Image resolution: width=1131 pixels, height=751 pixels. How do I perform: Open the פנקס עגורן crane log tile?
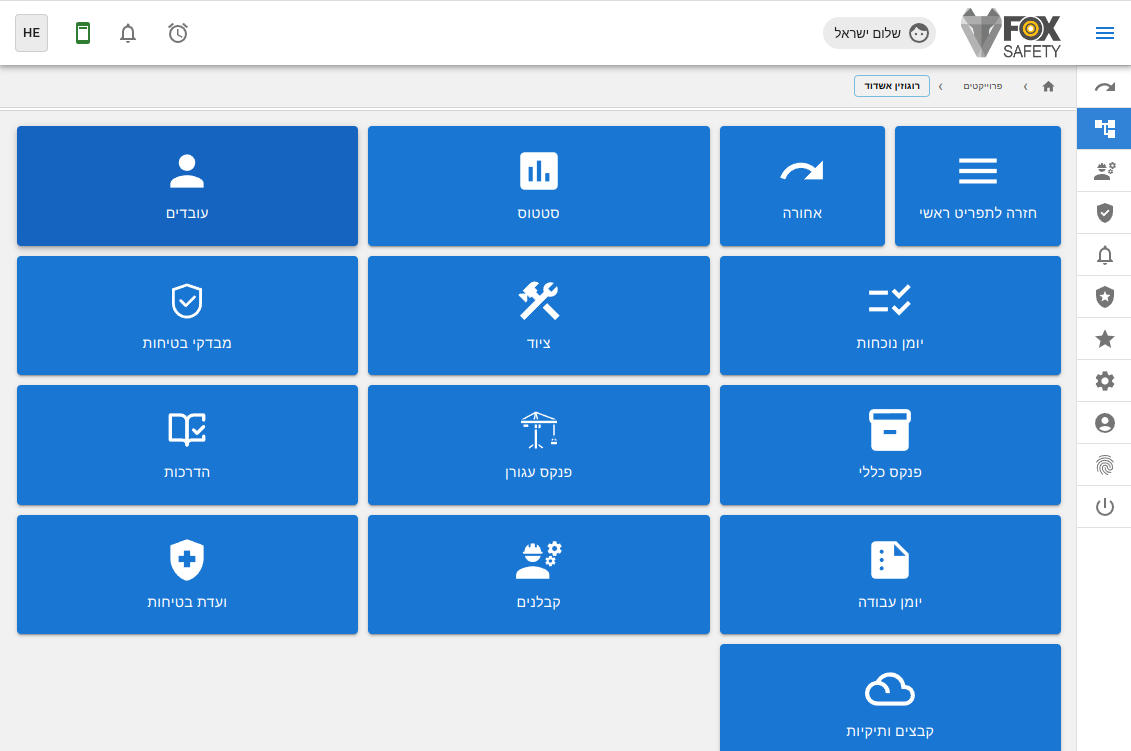[539, 445]
